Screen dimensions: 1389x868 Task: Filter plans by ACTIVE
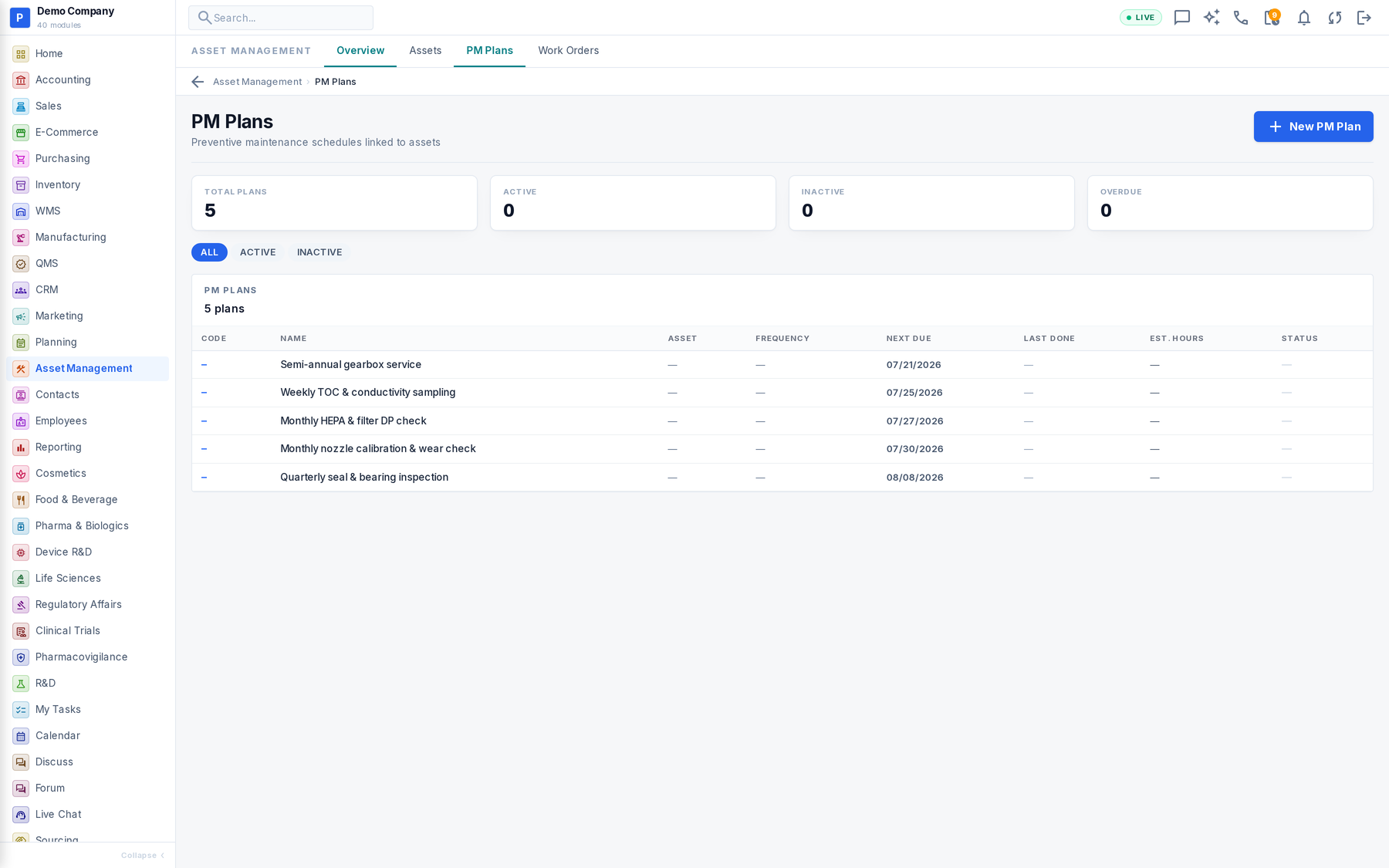coord(258,252)
